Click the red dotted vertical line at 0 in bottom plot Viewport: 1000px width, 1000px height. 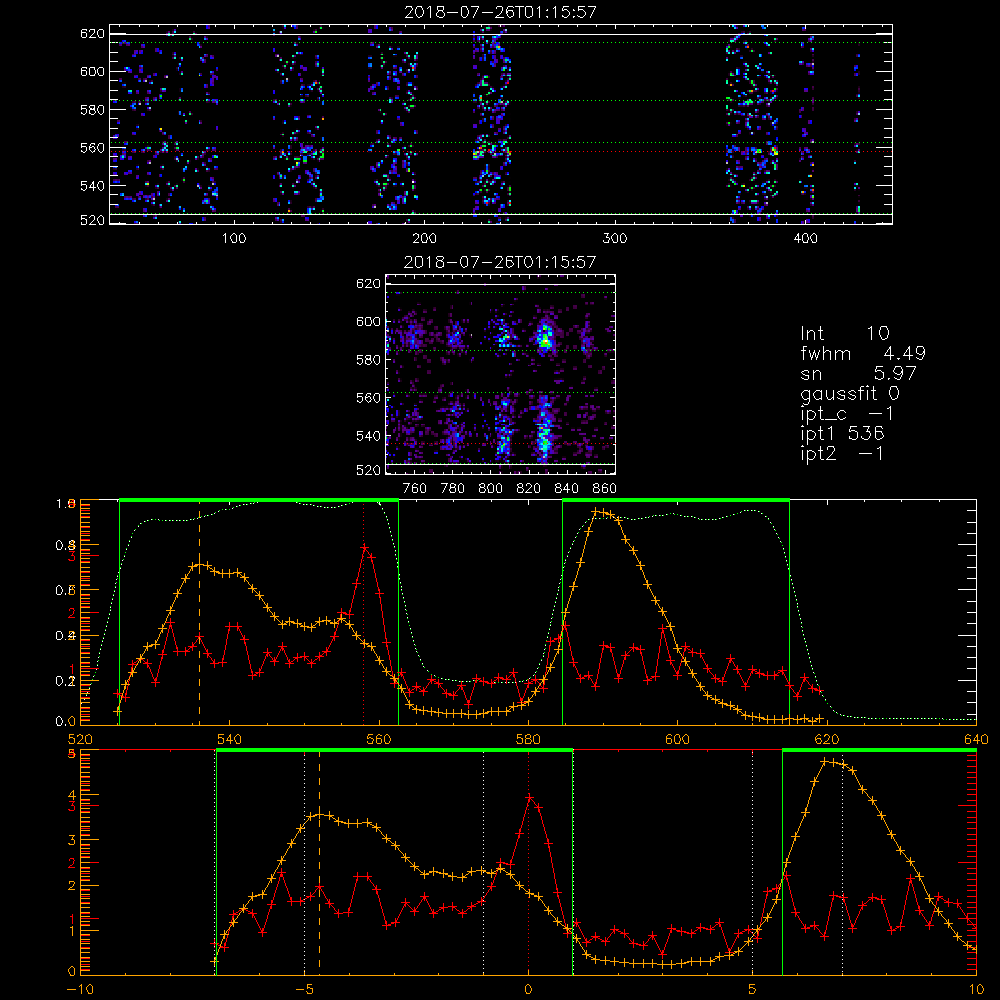tap(529, 861)
